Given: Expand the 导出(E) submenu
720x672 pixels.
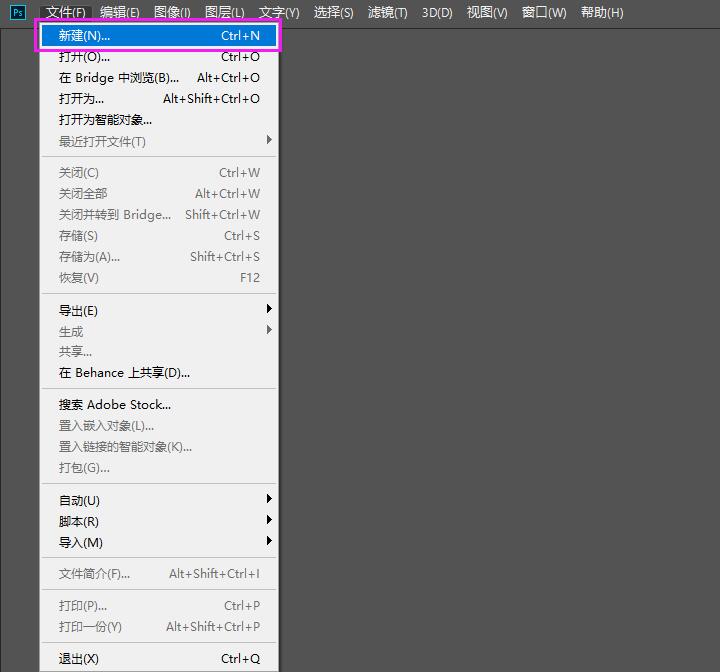Looking at the screenshot, I should click(x=159, y=311).
